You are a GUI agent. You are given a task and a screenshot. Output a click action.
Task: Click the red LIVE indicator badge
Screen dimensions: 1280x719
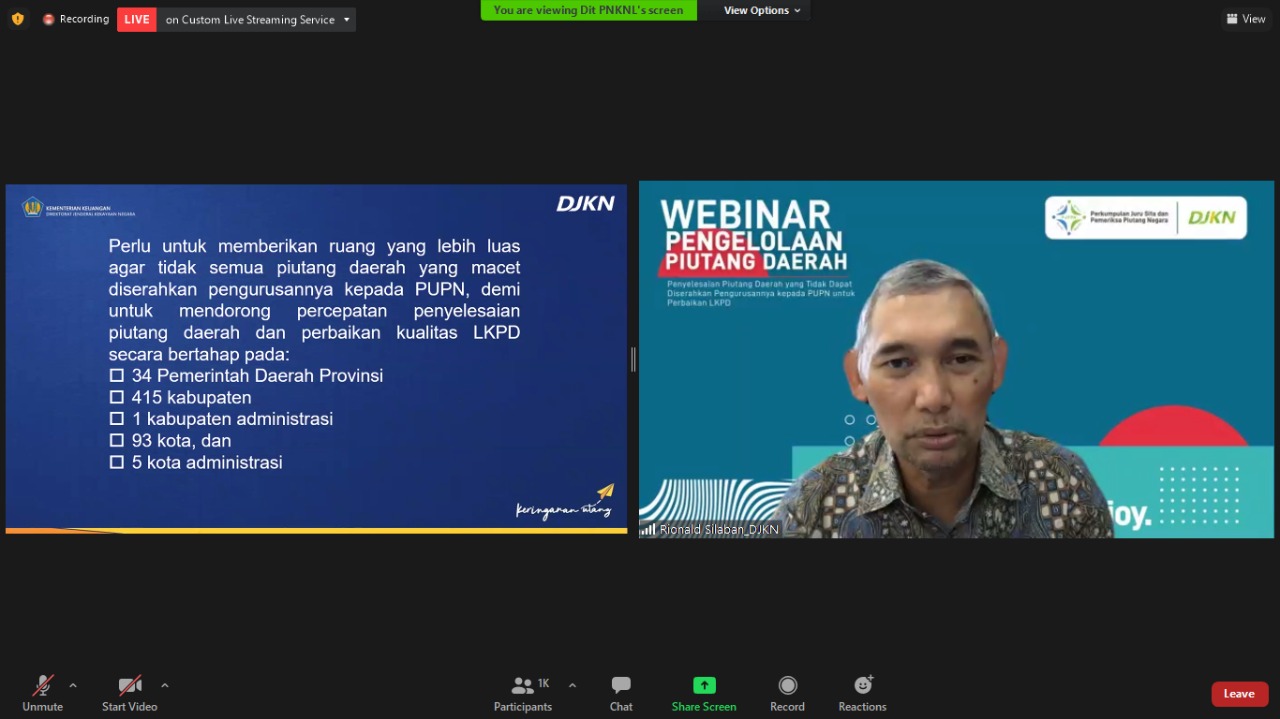point(137,19)
